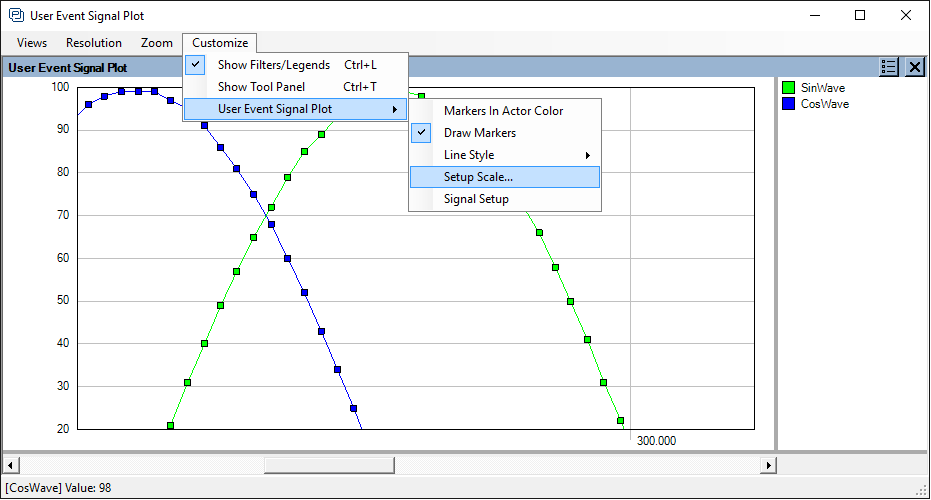Image resolution: width=931 pixels, height=500 pixels.
Task: Click the 50 y-axis label
Action: (63, 300)
